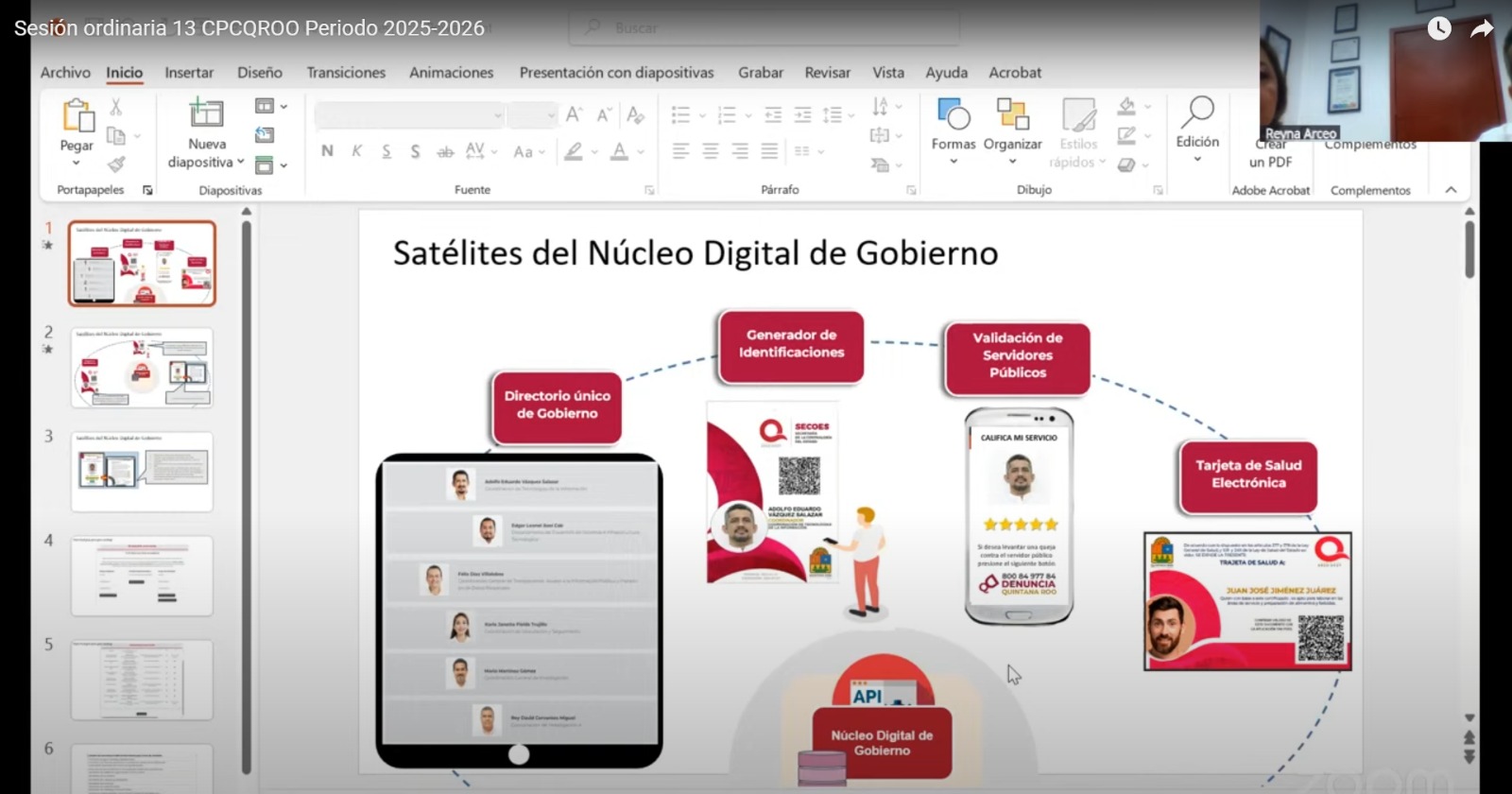The image size is (1512, 794).
Task: Switch to the Insertar tab
Action: pyautogui.click(x=189, y=73)
